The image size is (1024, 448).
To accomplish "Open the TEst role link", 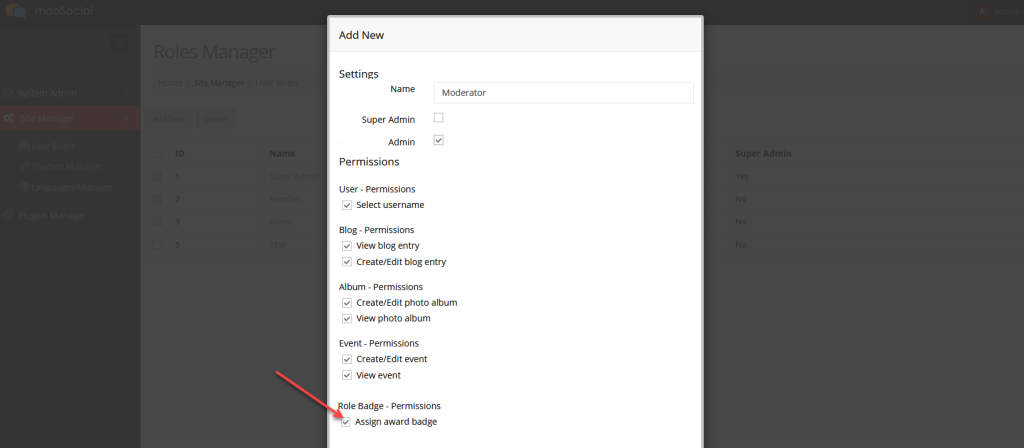I will coord(278,244).
